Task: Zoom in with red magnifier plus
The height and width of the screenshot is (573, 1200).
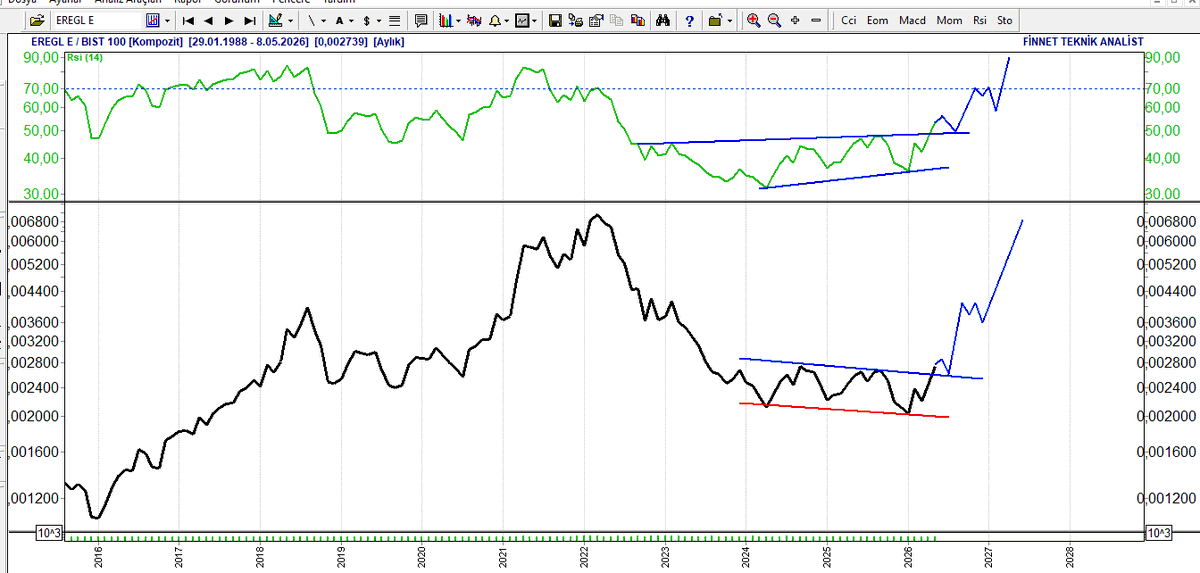Action: click(753, 20)
